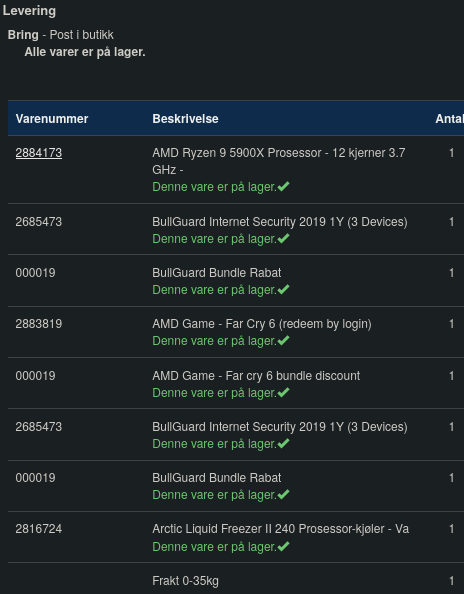Click the checkmark on the second BullGuard Internet Security row

tap(284, 443)
